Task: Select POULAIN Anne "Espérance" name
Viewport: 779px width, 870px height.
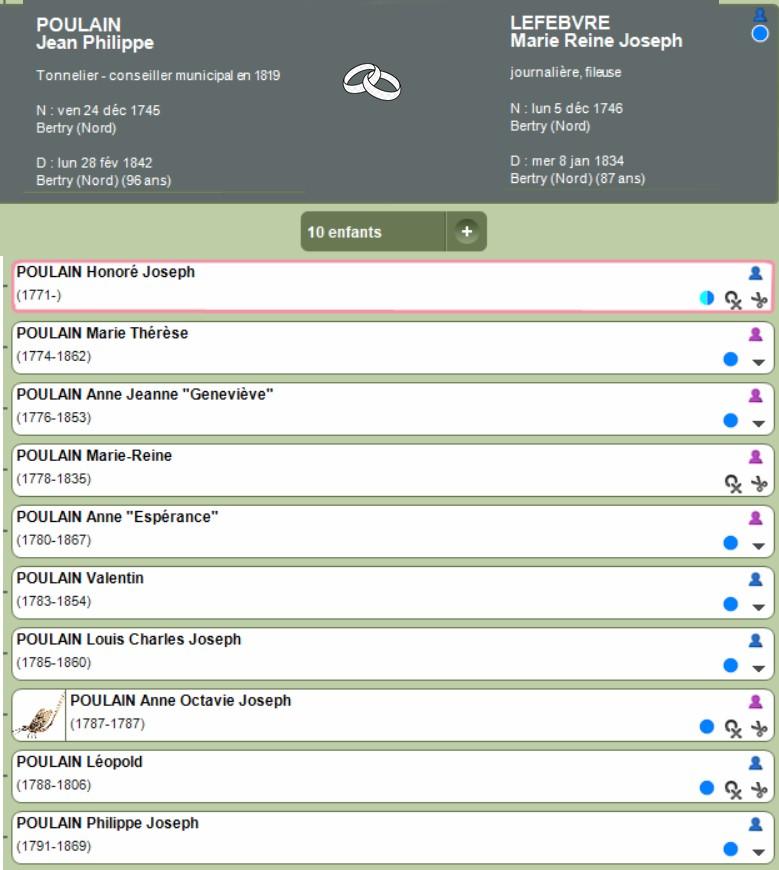Action: pyautogui.click(x=117, y=517)
